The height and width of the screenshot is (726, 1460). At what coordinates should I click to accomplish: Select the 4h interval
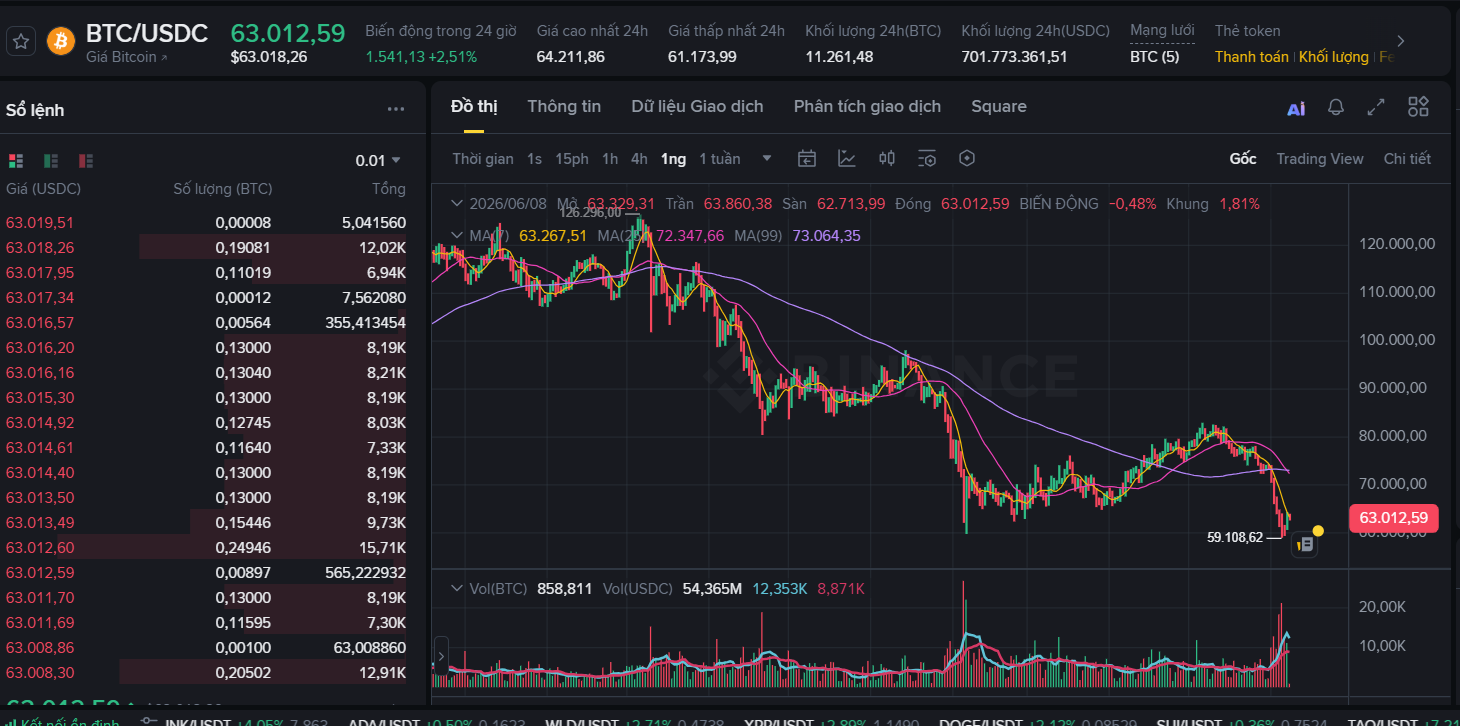[x=639, y=159]
